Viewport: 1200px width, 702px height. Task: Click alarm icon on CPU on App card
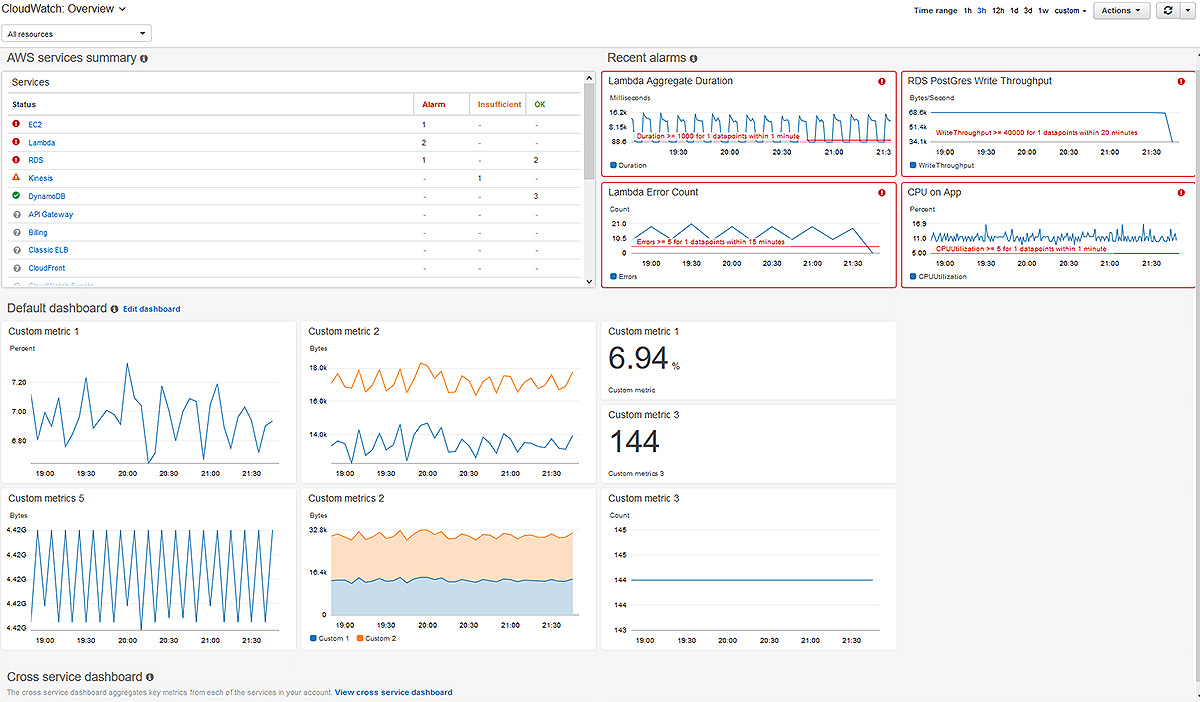1182,192
